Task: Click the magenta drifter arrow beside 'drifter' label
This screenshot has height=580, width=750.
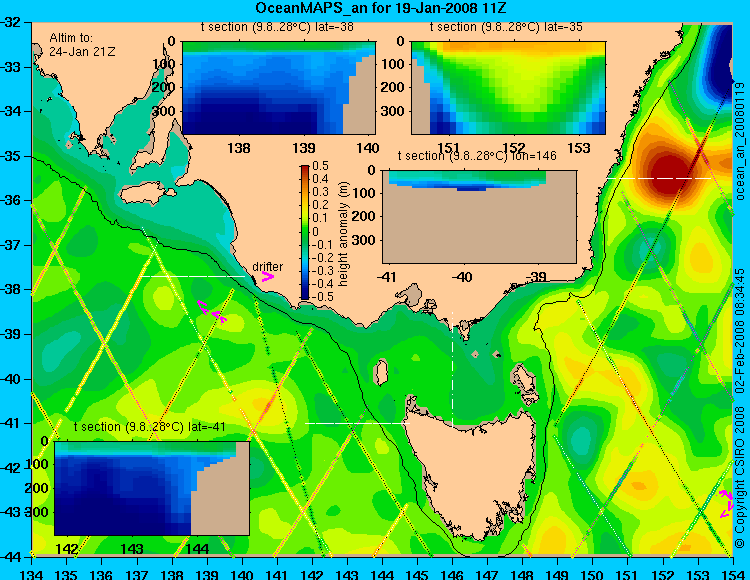Action: 267,276
